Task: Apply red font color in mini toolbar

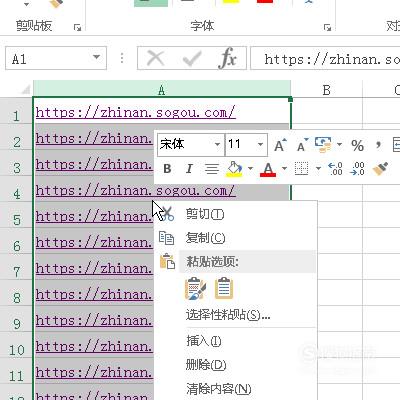Action: pyautogui.click(x=268, y=169)
